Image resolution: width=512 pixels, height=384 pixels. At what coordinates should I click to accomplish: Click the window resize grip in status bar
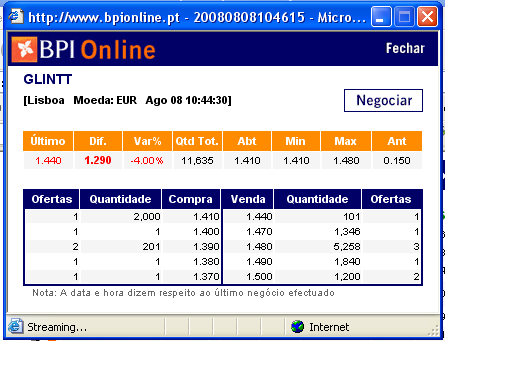click(x=433, y=330)
